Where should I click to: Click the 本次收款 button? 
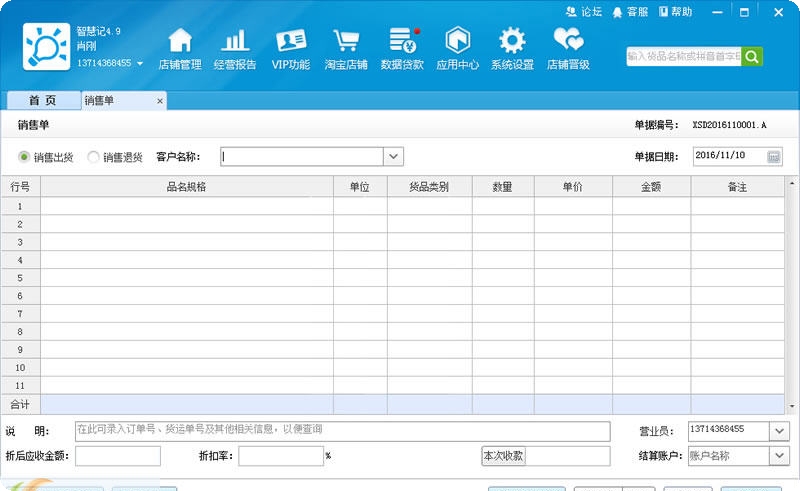point(503,456)
